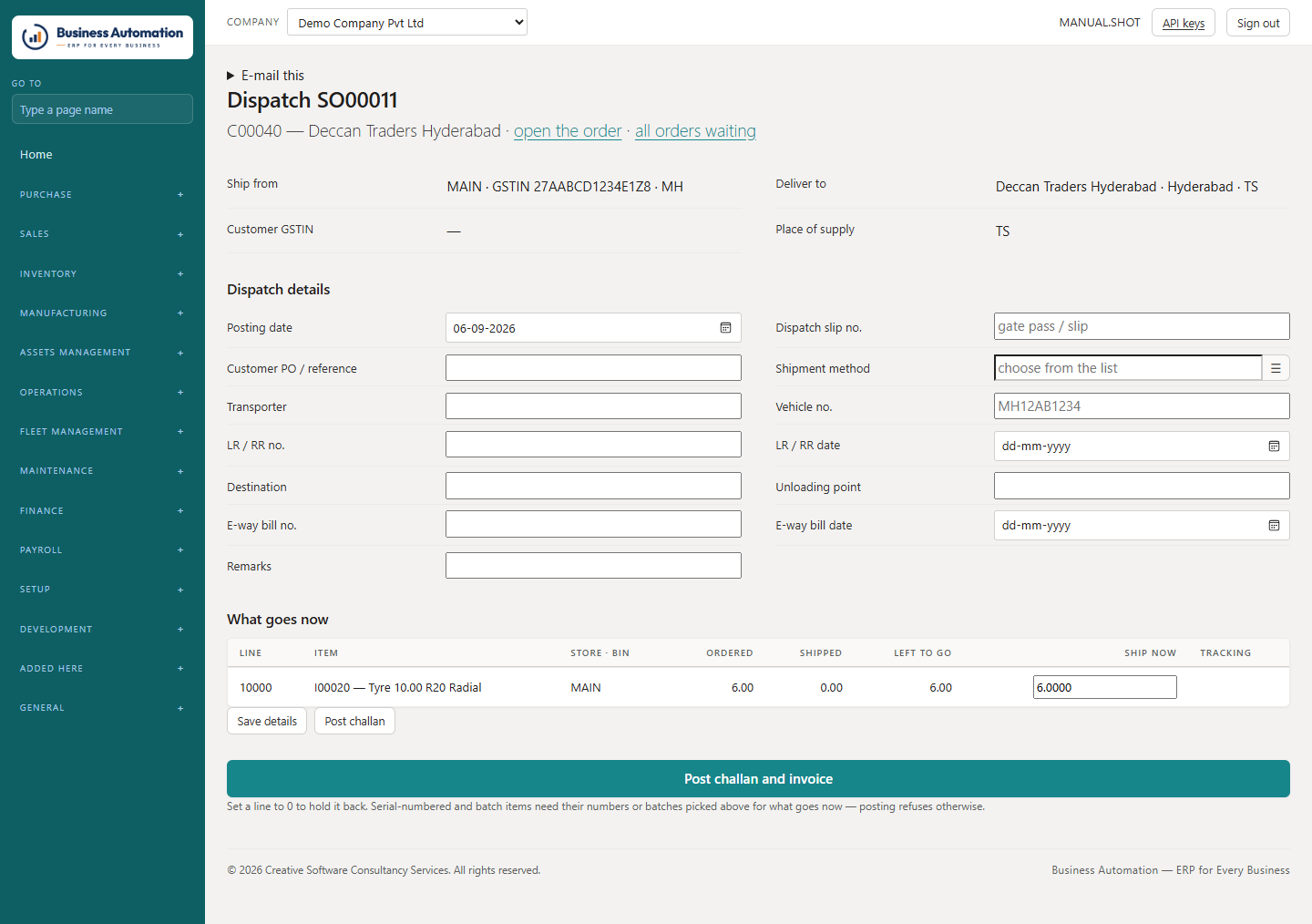Click the Business Automation logo
This screenshot has height=924, width=1312.
click(x=102, y=37)
